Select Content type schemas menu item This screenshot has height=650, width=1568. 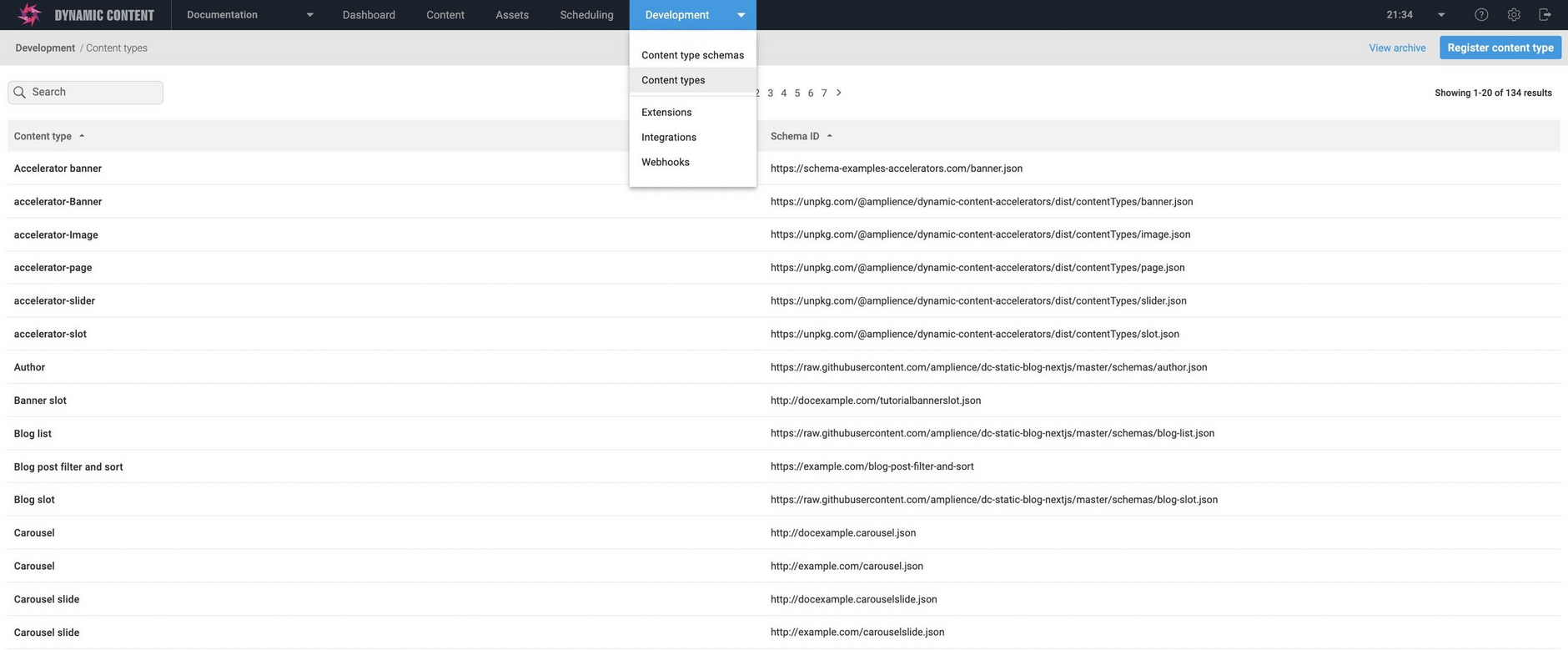[x=692, y=55]
